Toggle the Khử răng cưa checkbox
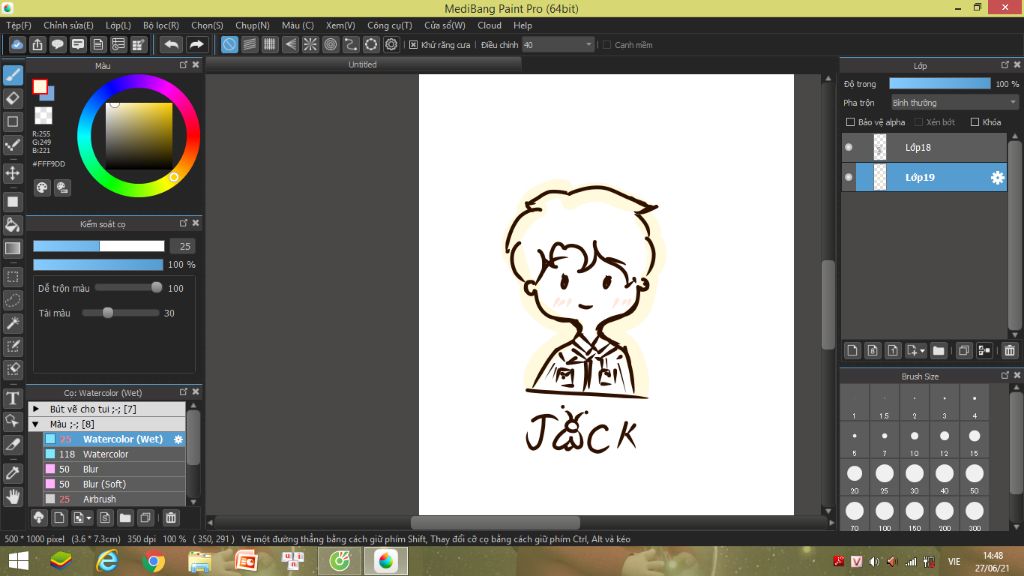 pos(413,44)
